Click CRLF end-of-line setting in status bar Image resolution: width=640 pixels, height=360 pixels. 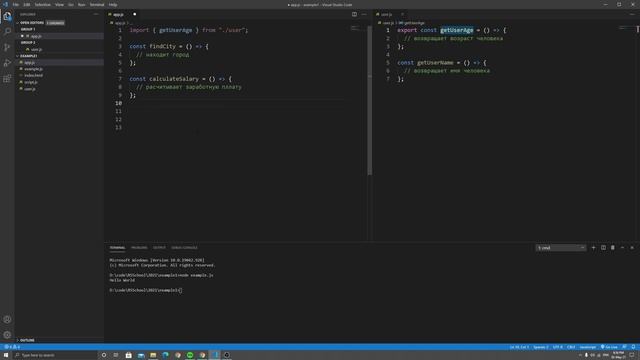point(571,347)
